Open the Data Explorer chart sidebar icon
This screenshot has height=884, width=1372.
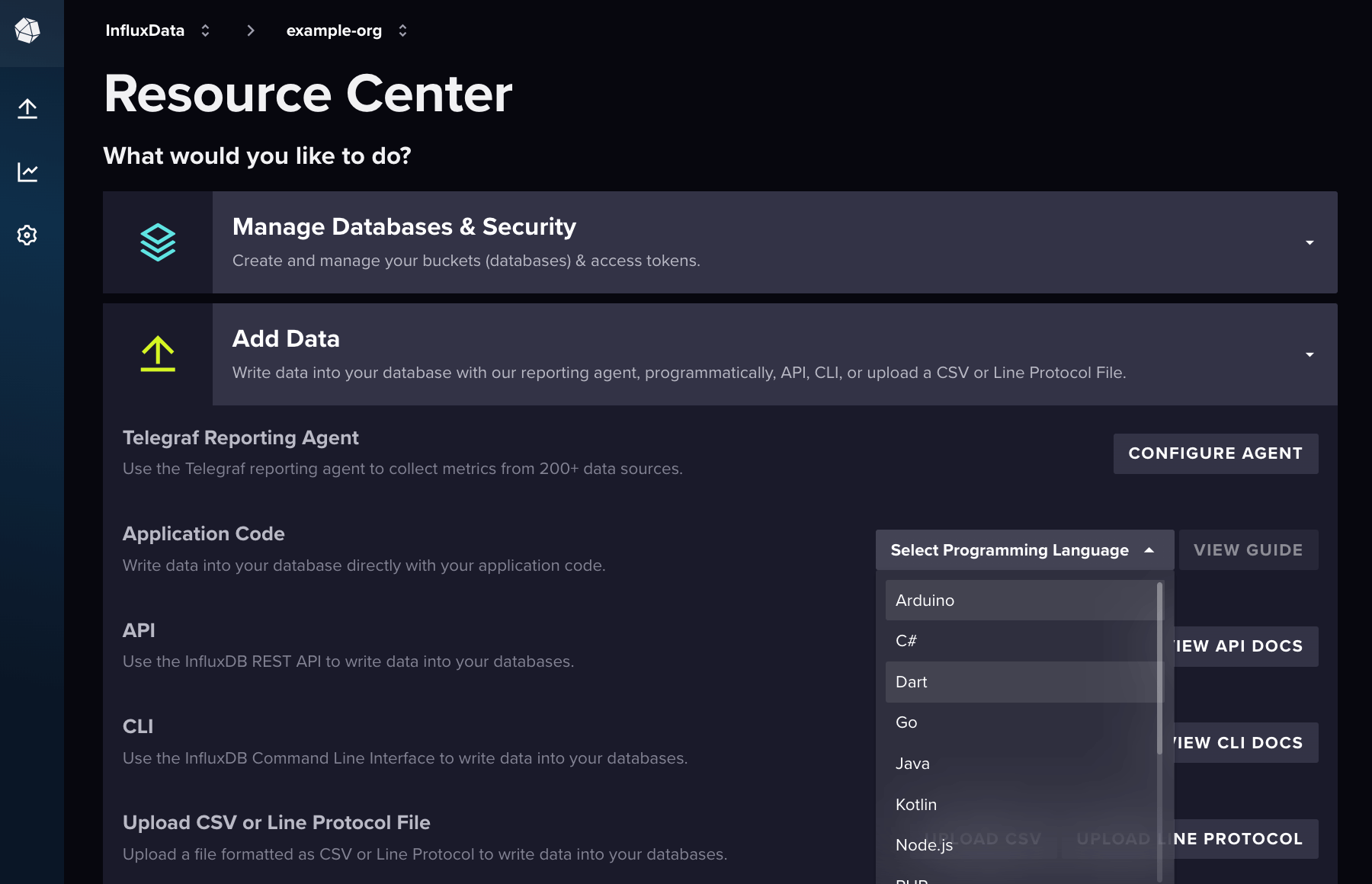click(x=27, y=171)
